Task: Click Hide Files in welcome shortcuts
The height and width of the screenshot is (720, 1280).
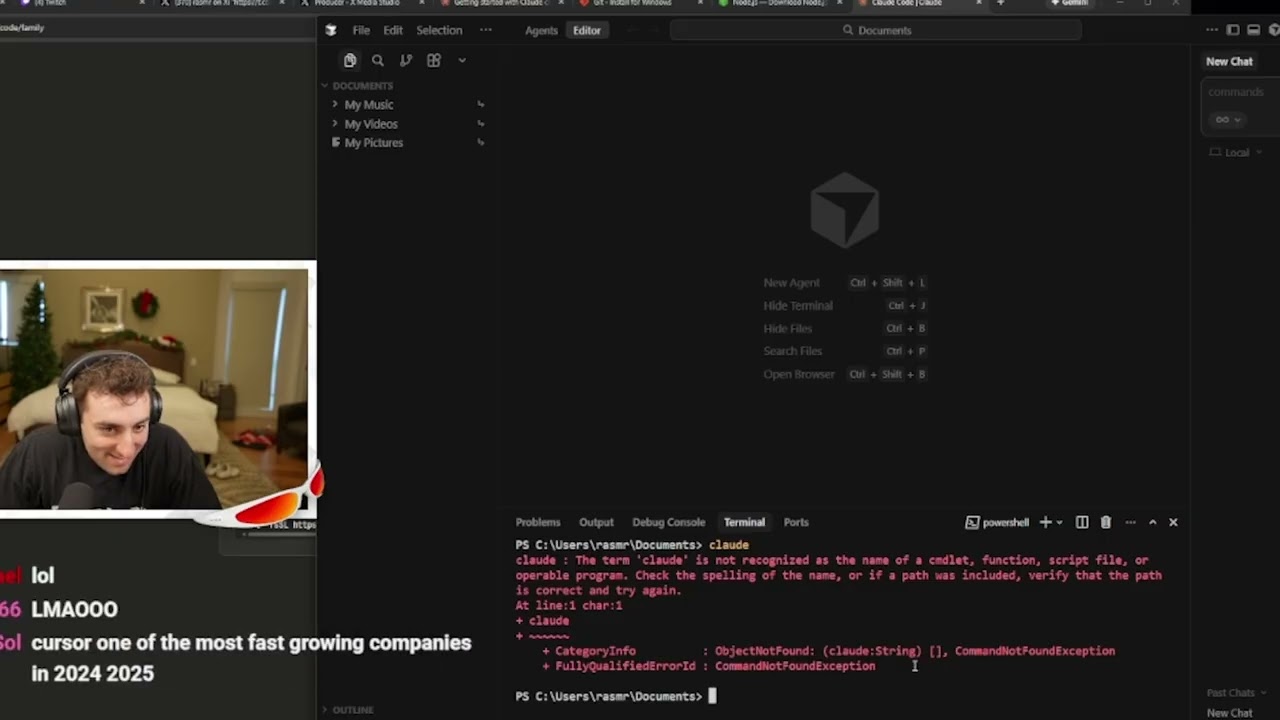Action: tap(787, 329)
